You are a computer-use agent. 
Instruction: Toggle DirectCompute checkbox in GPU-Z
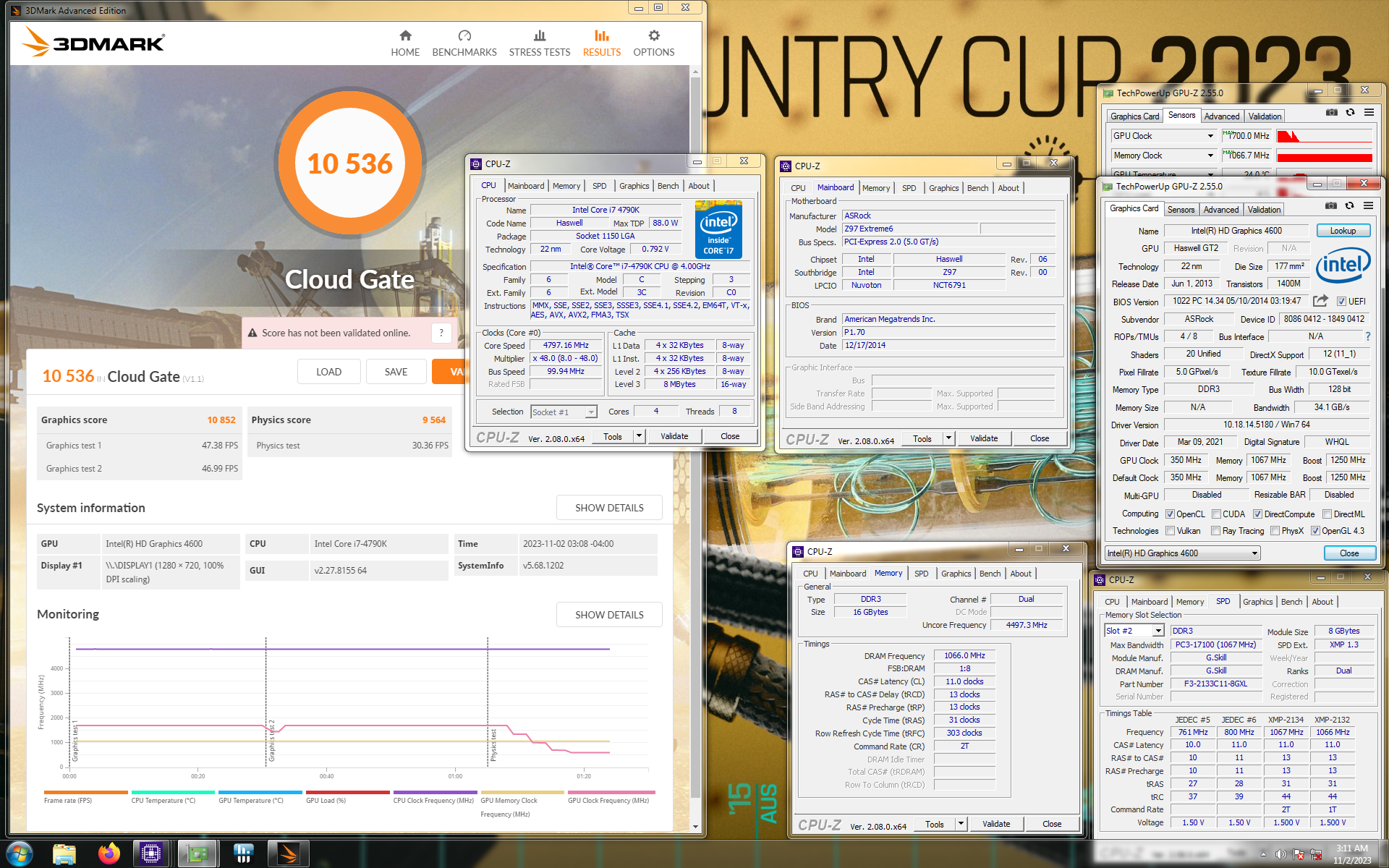click(x=1258, y=514)
